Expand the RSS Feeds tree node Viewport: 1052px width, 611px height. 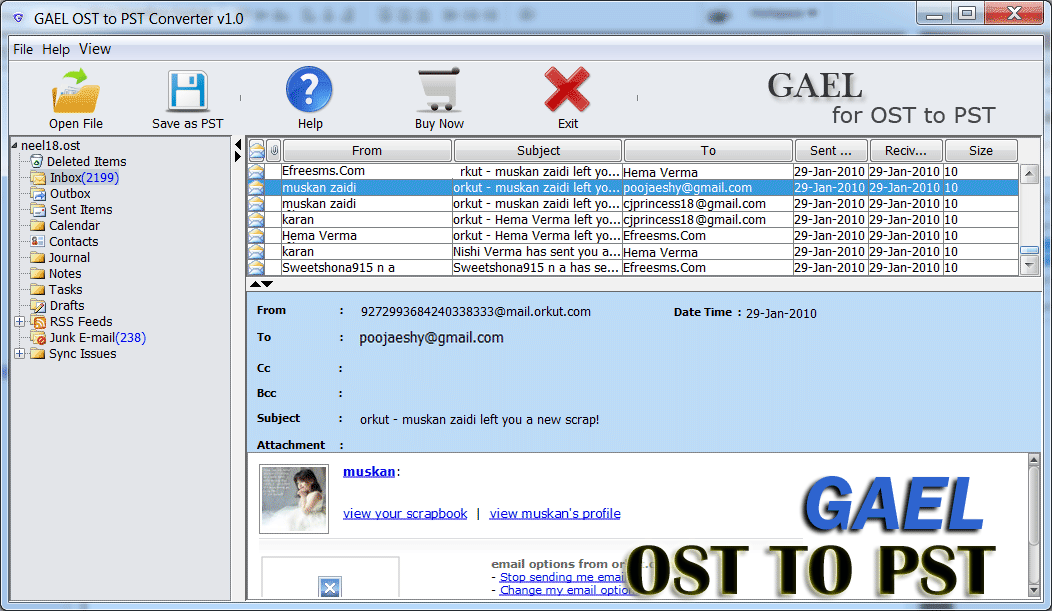tap(19, 322)
